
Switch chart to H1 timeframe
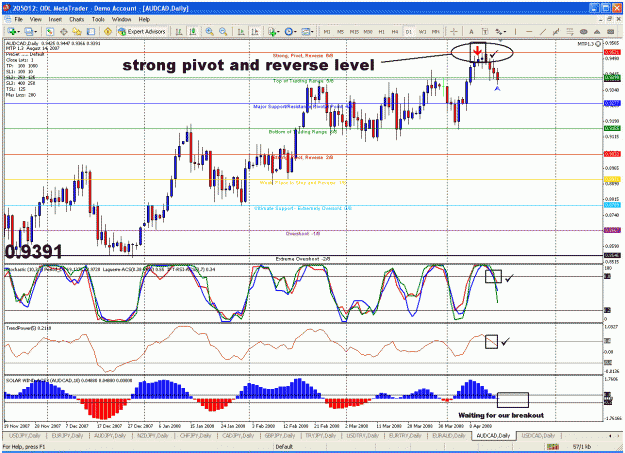pos(381,32)
